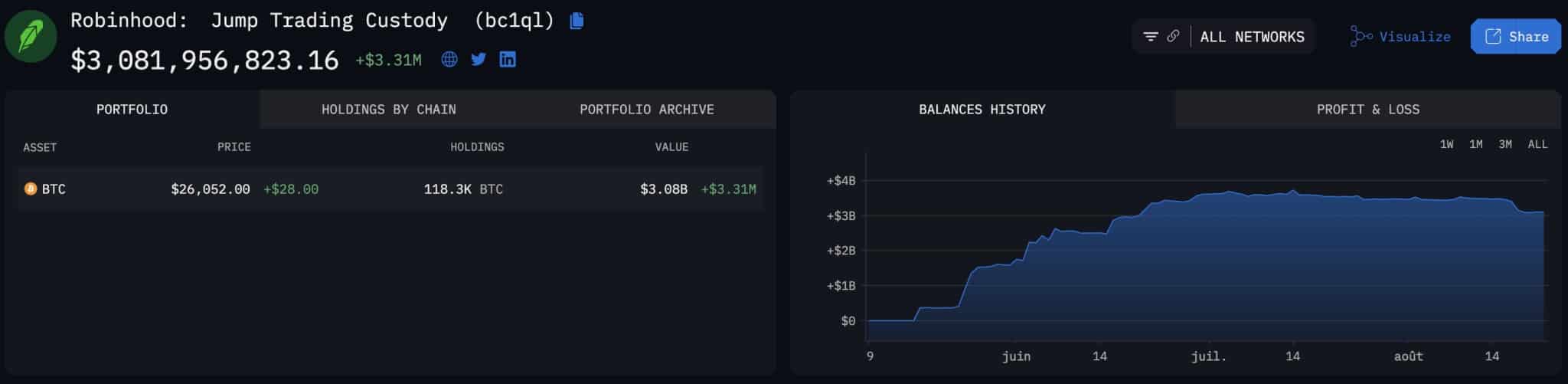Click the Bitcoin asset icon
Image resolution: width=1568 pixels, height=384 pixels.
click(31, 189)
